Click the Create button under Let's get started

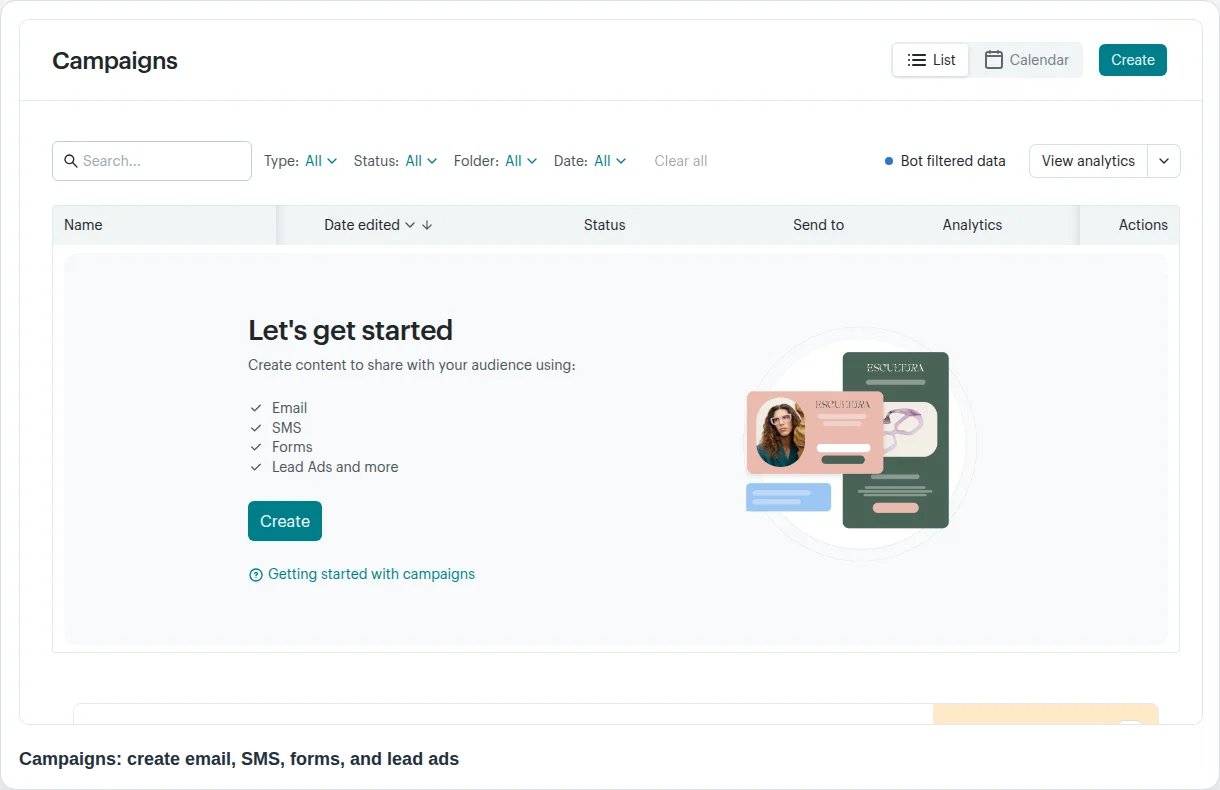pyautogui.click(x=285, y=521)
